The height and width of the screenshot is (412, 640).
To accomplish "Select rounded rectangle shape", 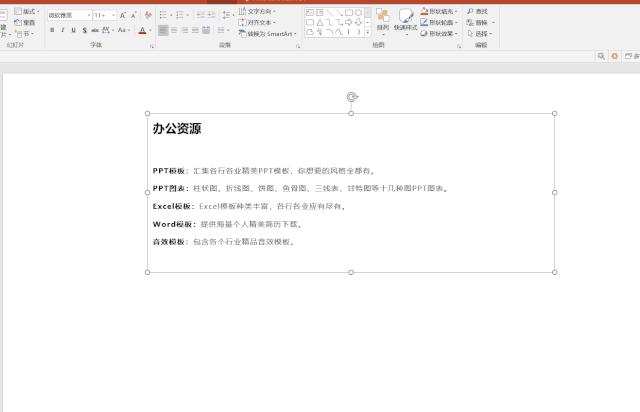I will [x=310, y=22].
